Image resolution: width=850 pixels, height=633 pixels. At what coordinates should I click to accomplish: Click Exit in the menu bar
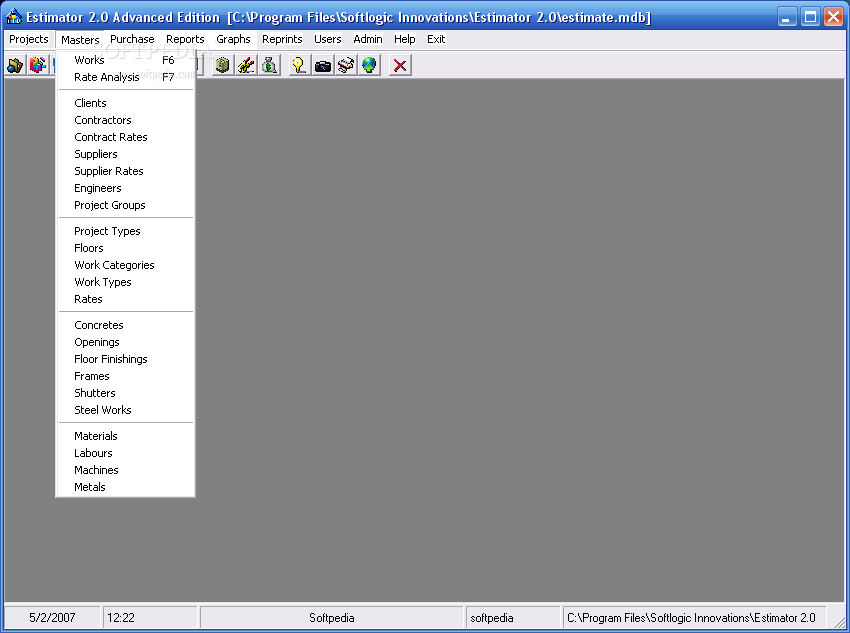(x=436, y=39)
